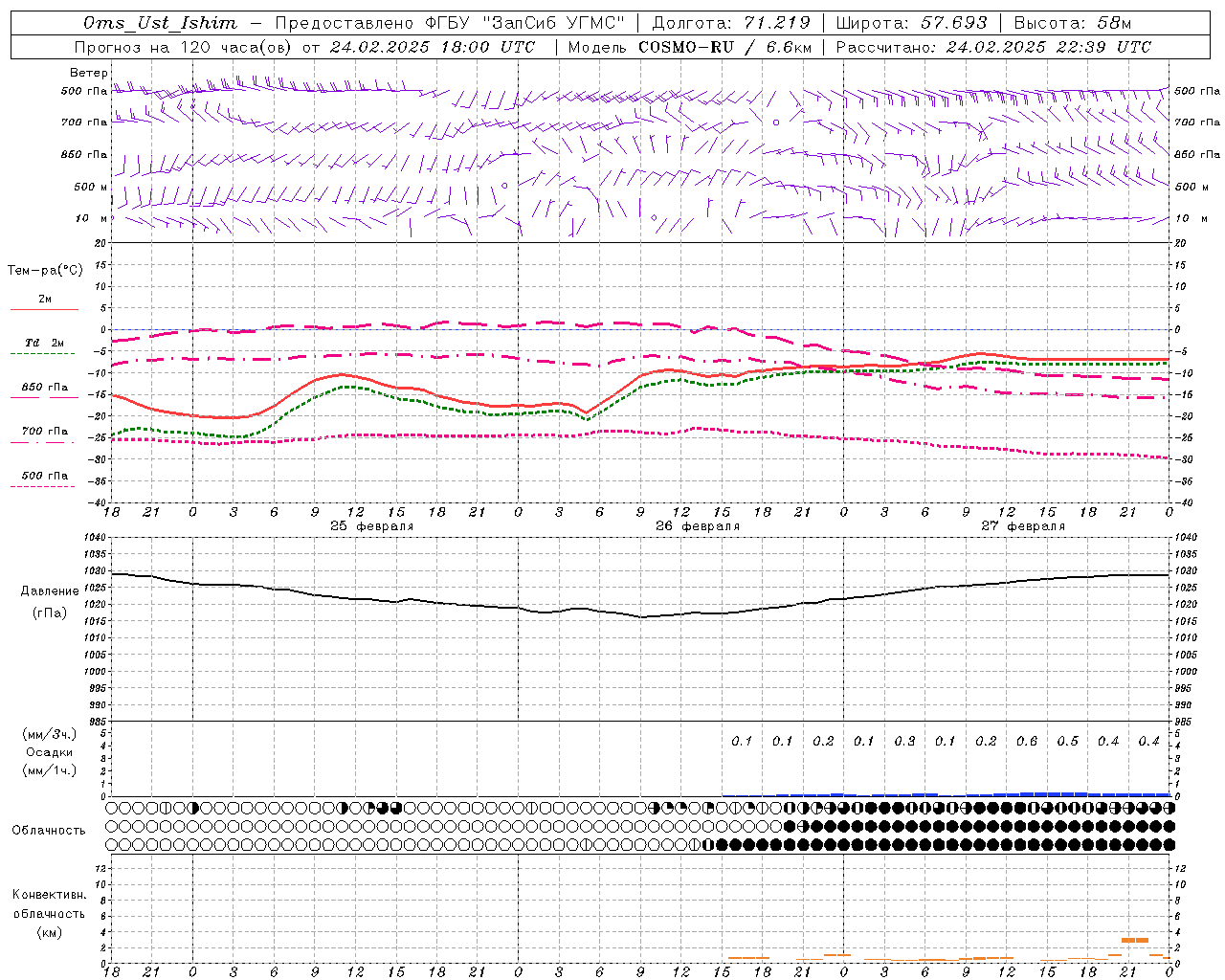Click the Осадки panel label
1225x980 pixels.
click(x=50, y=752)
